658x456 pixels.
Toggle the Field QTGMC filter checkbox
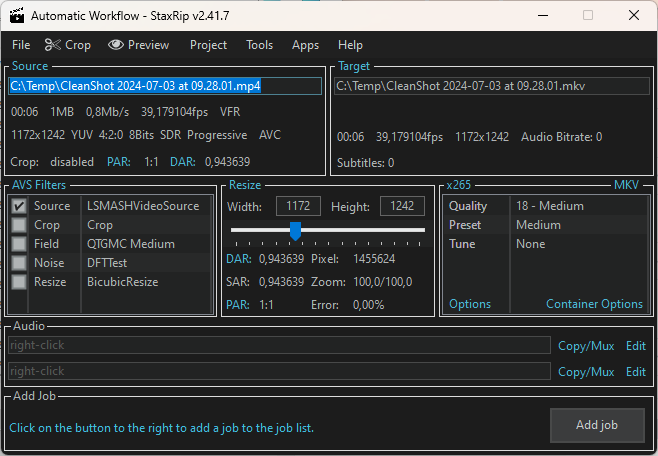[19, 244]
